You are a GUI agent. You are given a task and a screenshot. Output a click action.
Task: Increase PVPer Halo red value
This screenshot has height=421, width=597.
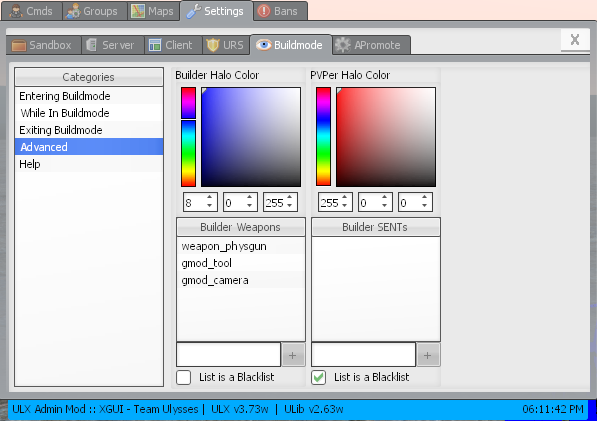click(345, 198)
